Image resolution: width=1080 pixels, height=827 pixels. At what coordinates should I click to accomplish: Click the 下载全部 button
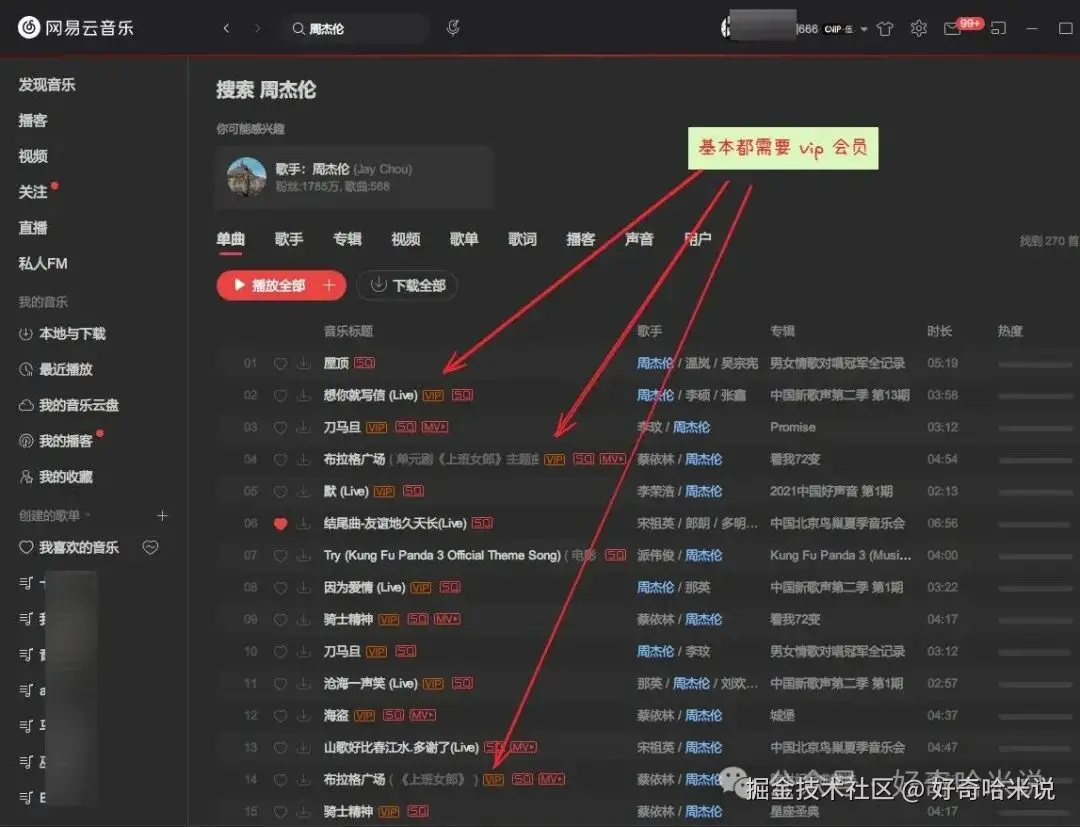[x=408, y=285]
